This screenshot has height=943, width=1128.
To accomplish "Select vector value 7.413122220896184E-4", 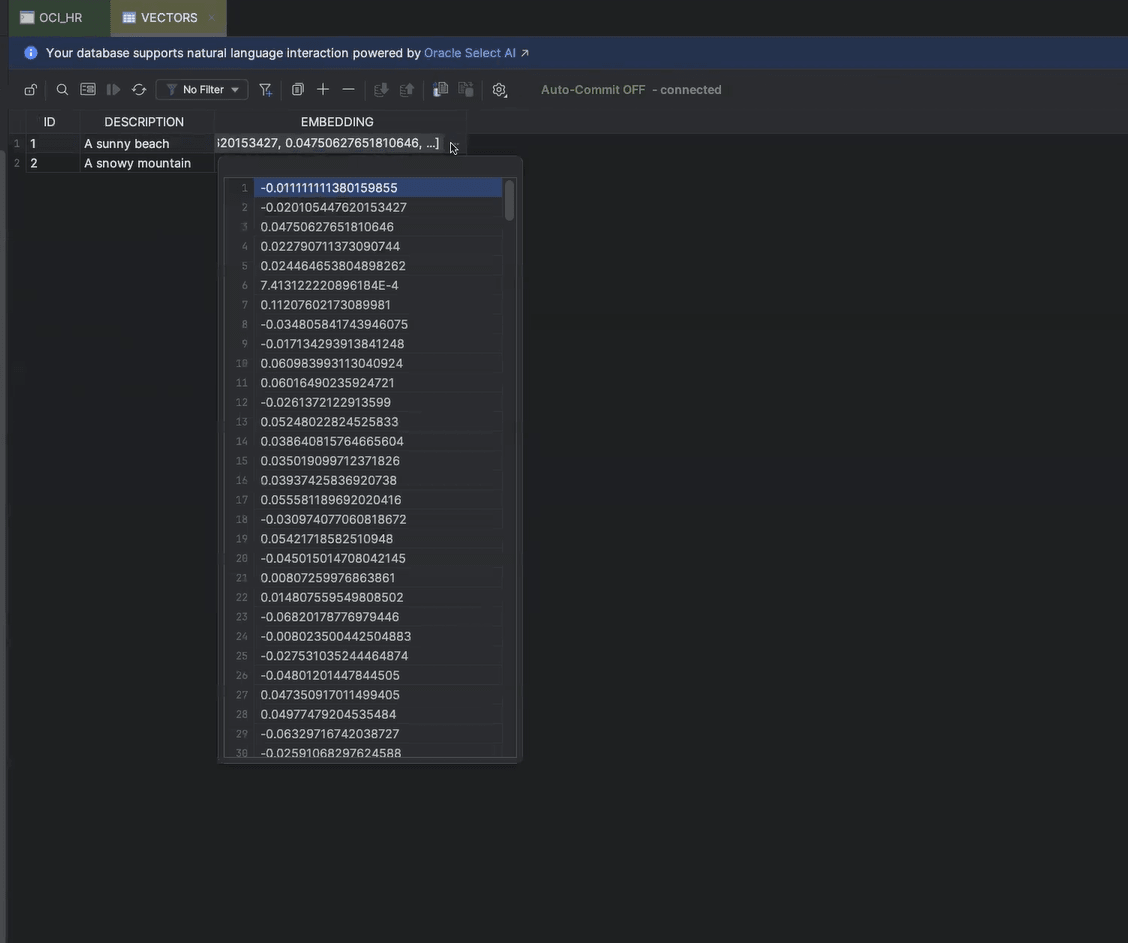I will [377, 285].
